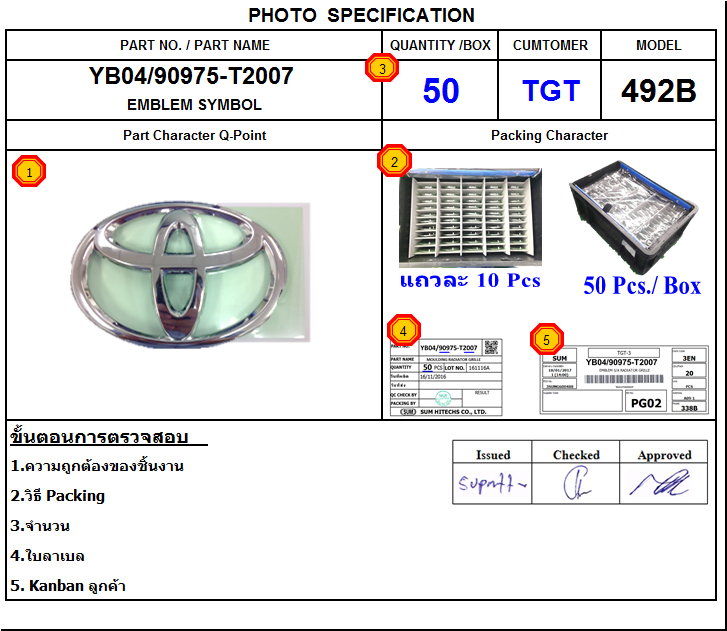Select inspection step 4 text line
The image size is (727, 631).
pos(47,555)
